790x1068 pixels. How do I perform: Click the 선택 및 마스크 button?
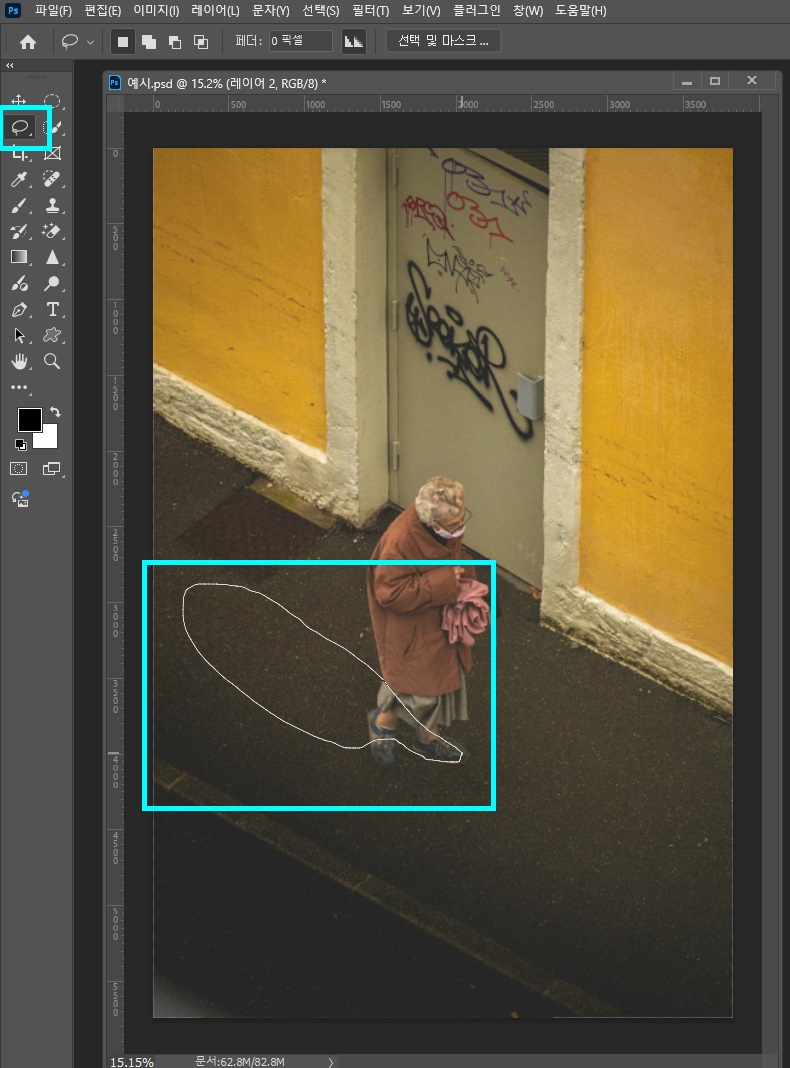click(443, 41)
